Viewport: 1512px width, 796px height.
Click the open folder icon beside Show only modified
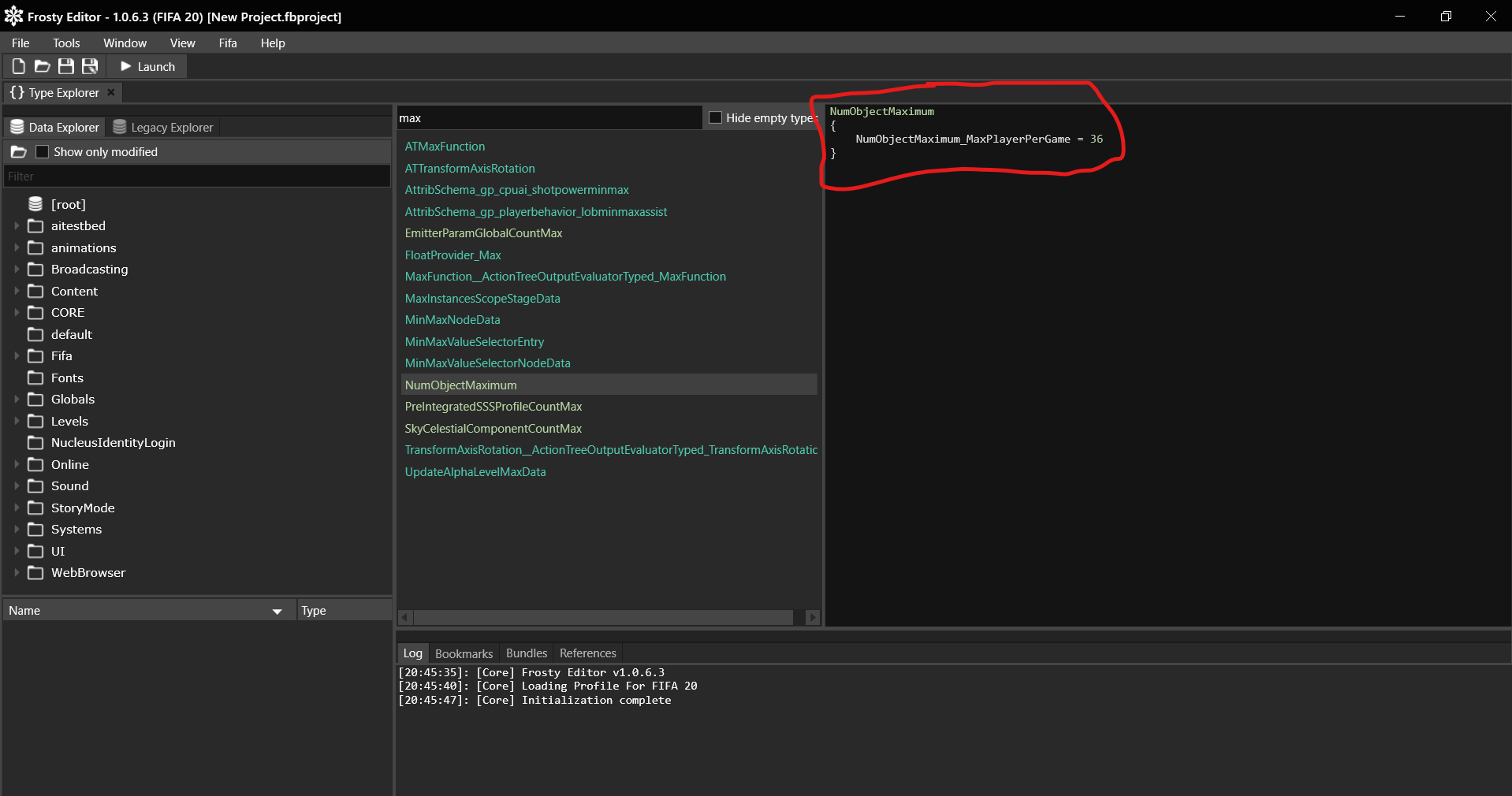tap(19, 151)
